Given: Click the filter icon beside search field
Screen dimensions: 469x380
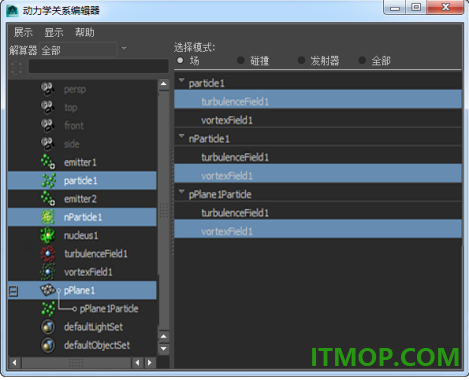Looking at the screenshot, I should tap(17, 67).
